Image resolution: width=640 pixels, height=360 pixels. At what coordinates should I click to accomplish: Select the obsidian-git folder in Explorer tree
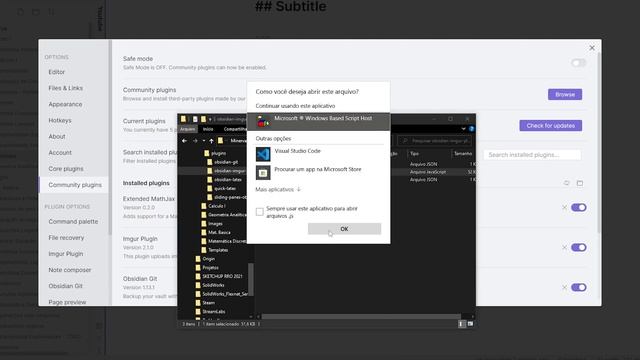pos(222,162)
